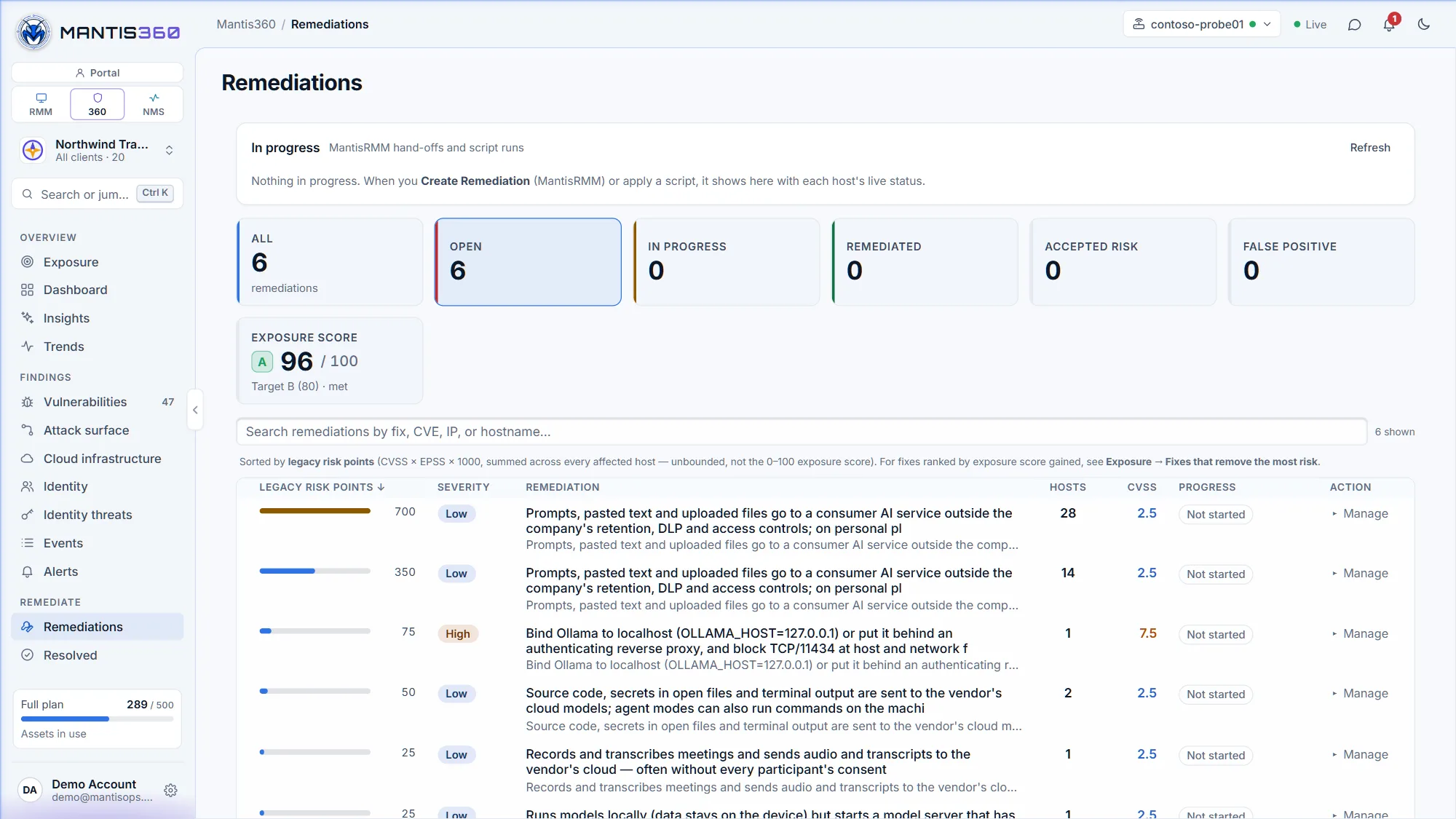Switch to the NMS tab

click(x=154, y=104)
